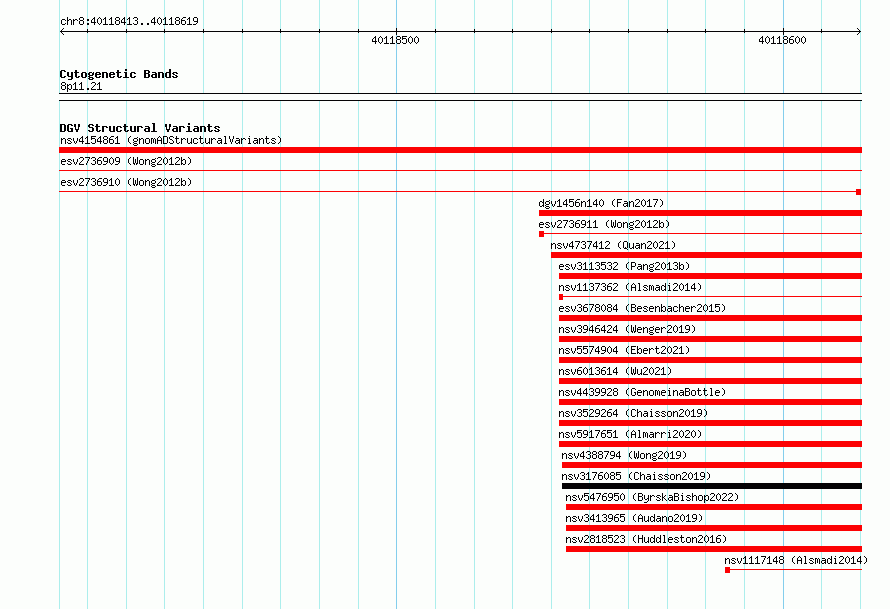The height and width of the screenshot is (609, 890).
Task: Click the red bar under nsv3946424 (Wenger2019)
Action: tap(710, 339)
